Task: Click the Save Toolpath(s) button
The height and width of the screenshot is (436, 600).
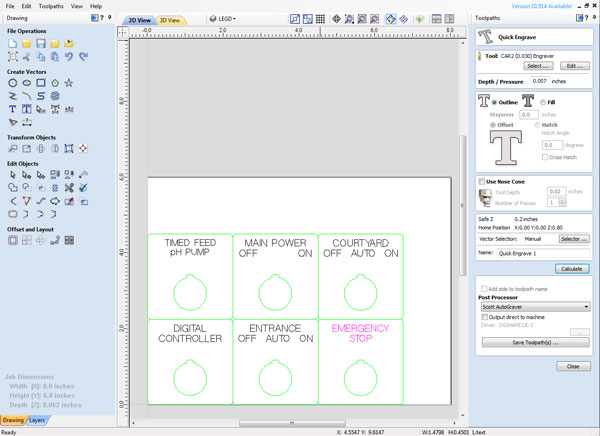Action: [535, 342]
